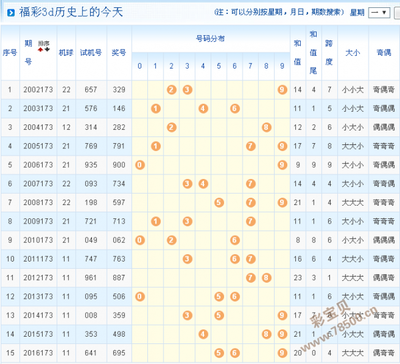This screenshot has width=400, height=364.
Task: Click orange ball 0 in row 2006173
Action: click(140, 165)
